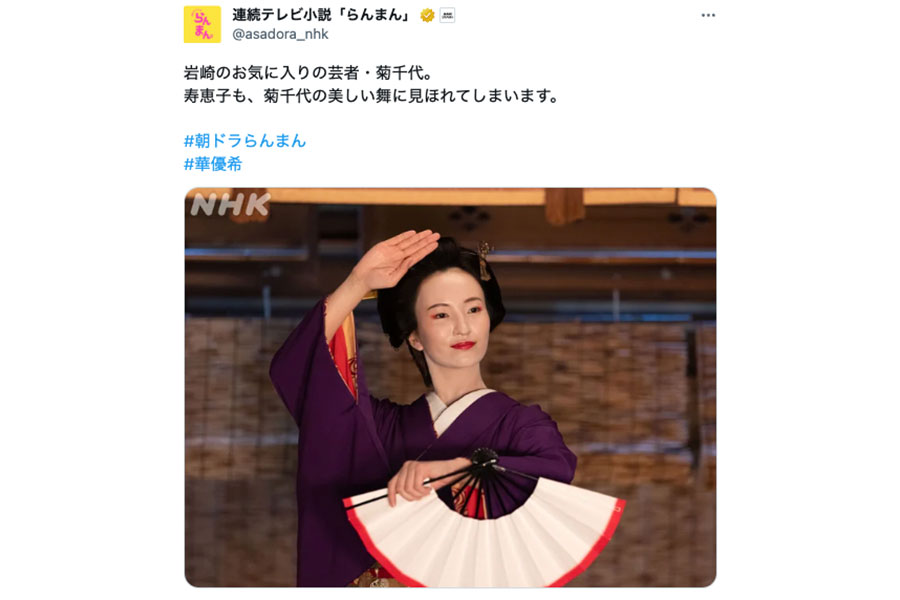Open the 連続テレビ小説「らんまん」 display name

click(x=323, y=15)
